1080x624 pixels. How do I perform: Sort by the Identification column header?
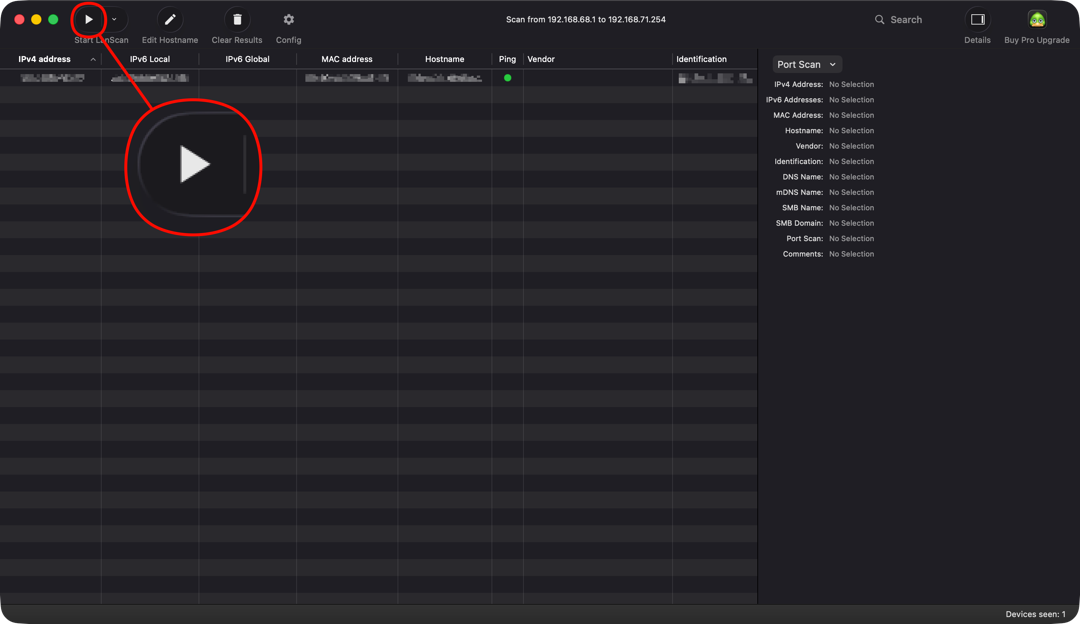[x=701, y=59]
